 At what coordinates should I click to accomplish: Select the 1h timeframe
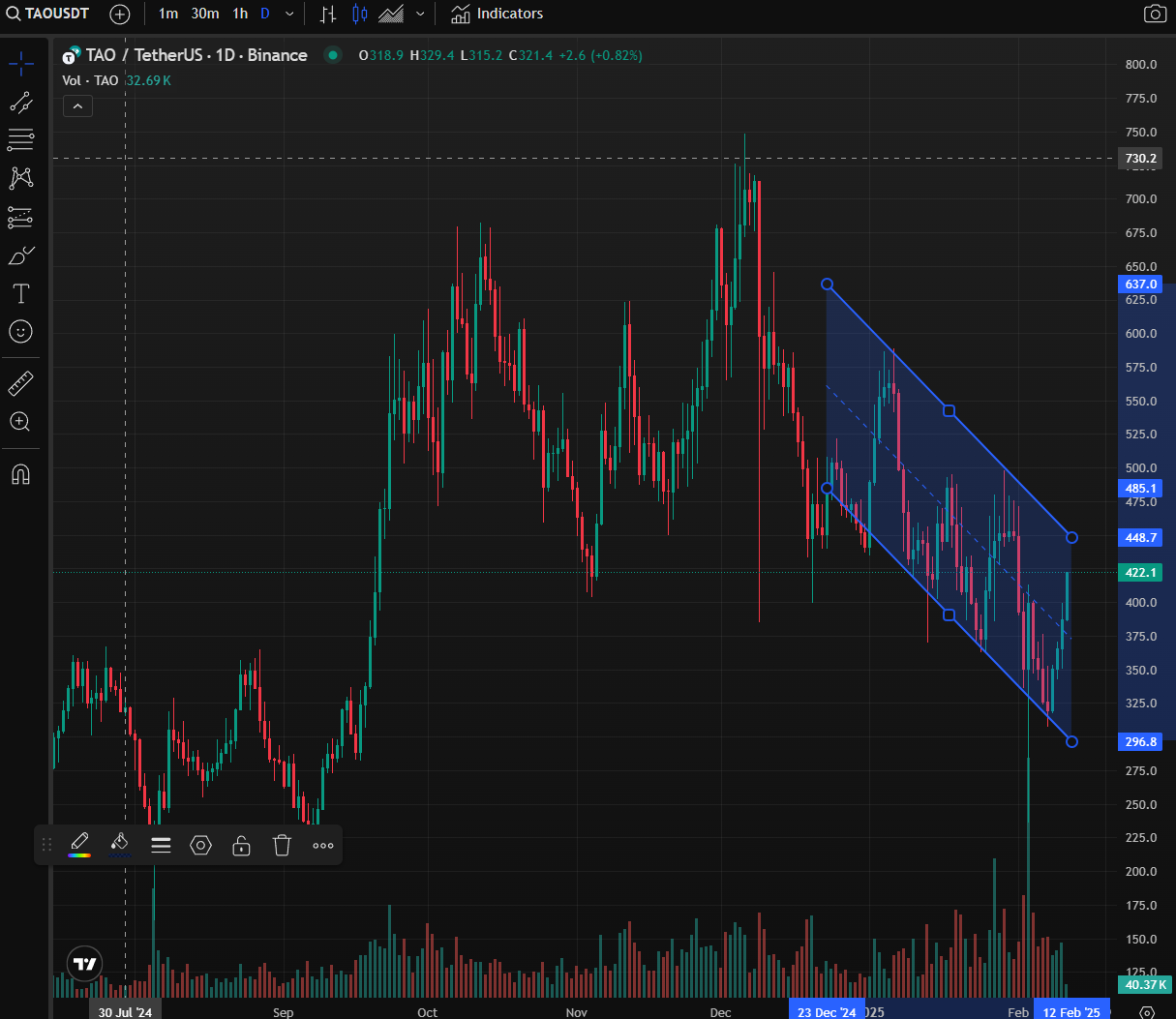point(240,14)
